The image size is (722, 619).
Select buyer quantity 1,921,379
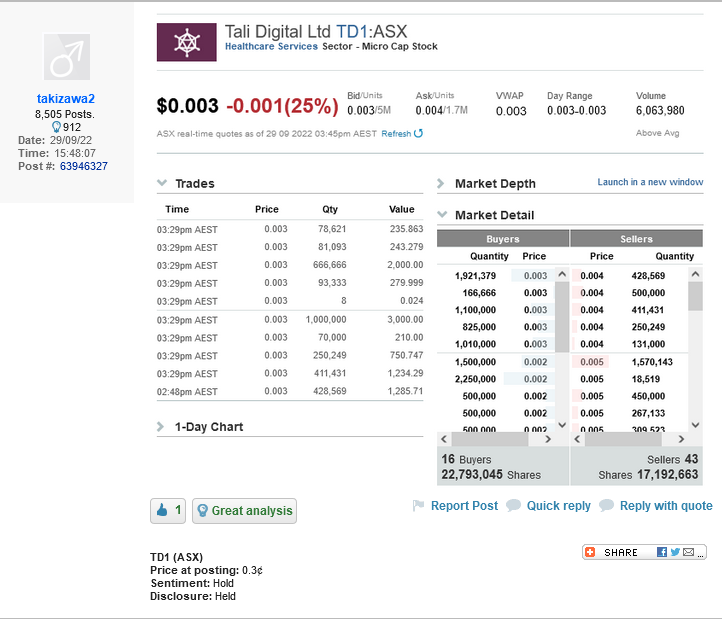pos(475,276)
